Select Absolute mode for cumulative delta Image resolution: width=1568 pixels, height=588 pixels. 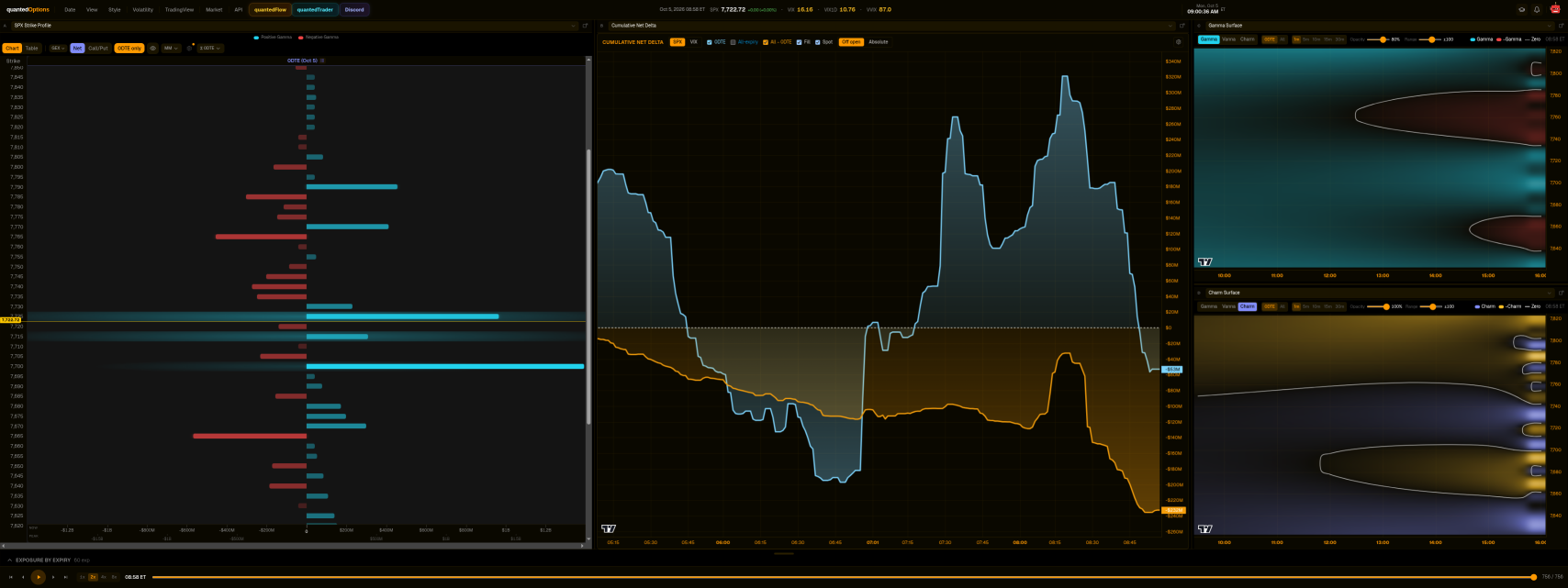tap(879, 42)
